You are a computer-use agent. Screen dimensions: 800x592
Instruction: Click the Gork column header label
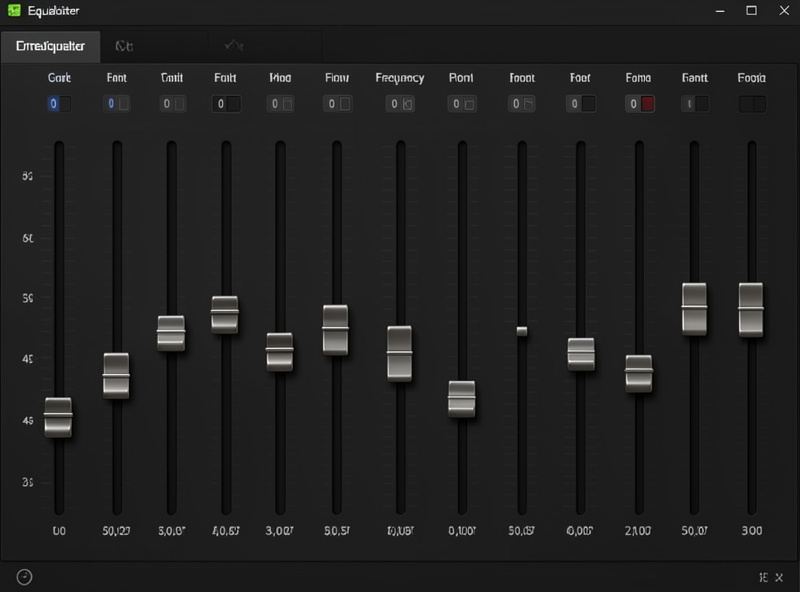(x=59, y=78)
